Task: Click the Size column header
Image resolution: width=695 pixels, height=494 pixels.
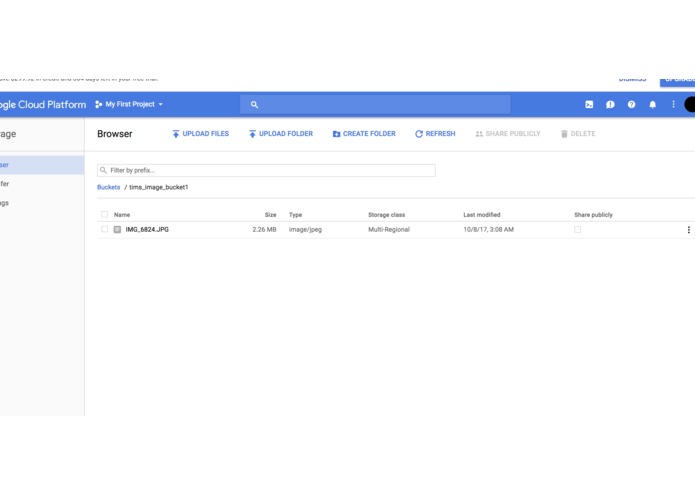Action: click(x=270, y=215)
